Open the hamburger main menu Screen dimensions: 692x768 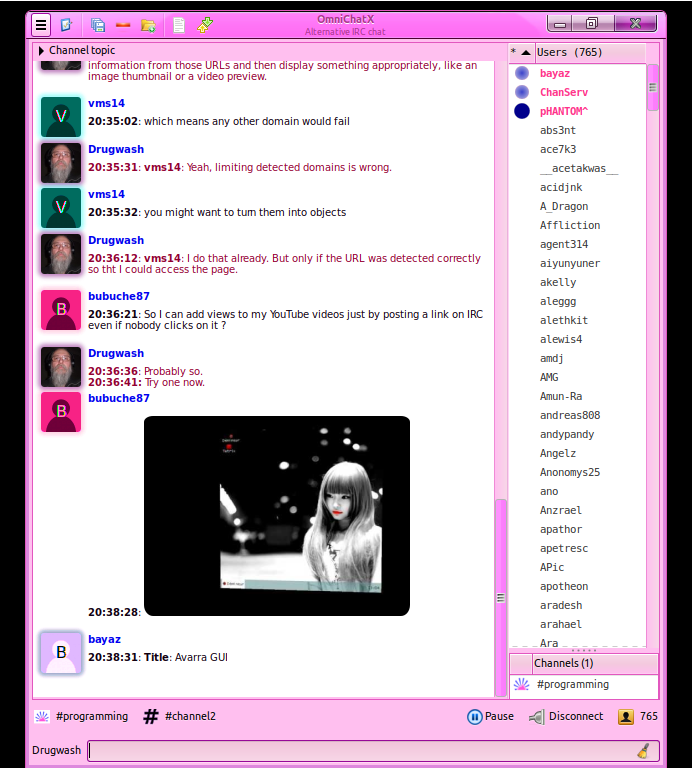tap(41, 24)
